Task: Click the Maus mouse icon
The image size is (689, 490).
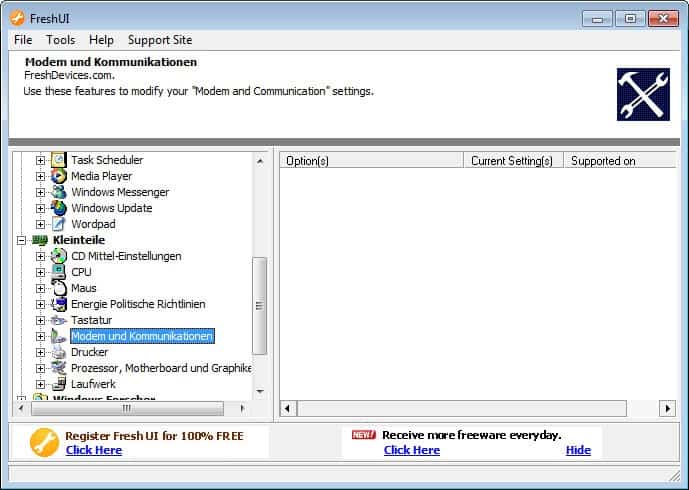Action: 58,288
